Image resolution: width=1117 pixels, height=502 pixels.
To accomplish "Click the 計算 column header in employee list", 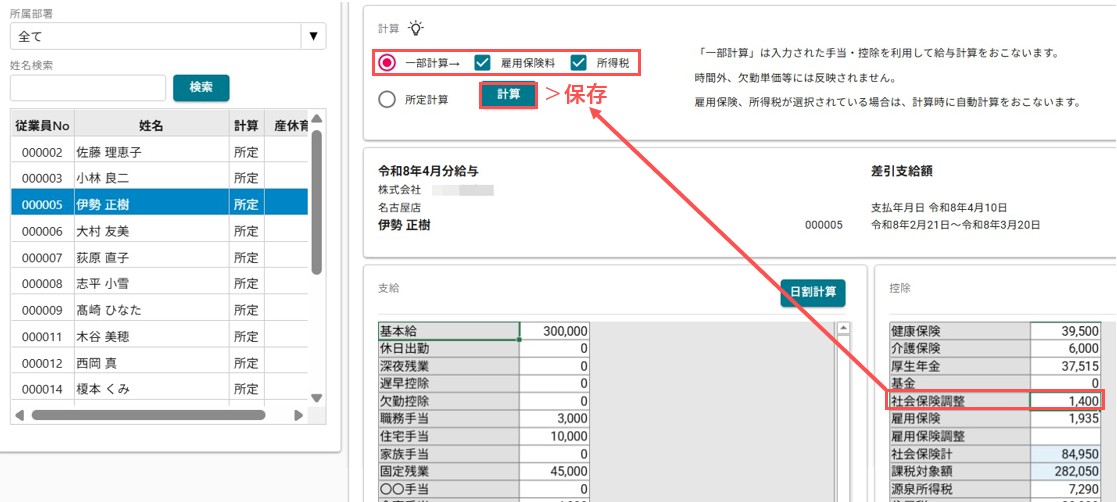I will tap(246, 126).
